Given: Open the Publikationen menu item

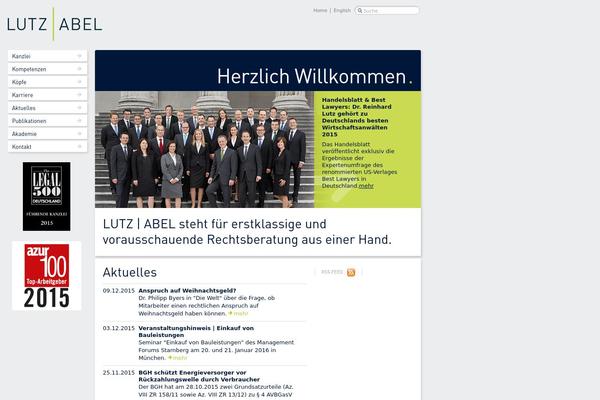Looking at the screenshot, I should [47, 121].
